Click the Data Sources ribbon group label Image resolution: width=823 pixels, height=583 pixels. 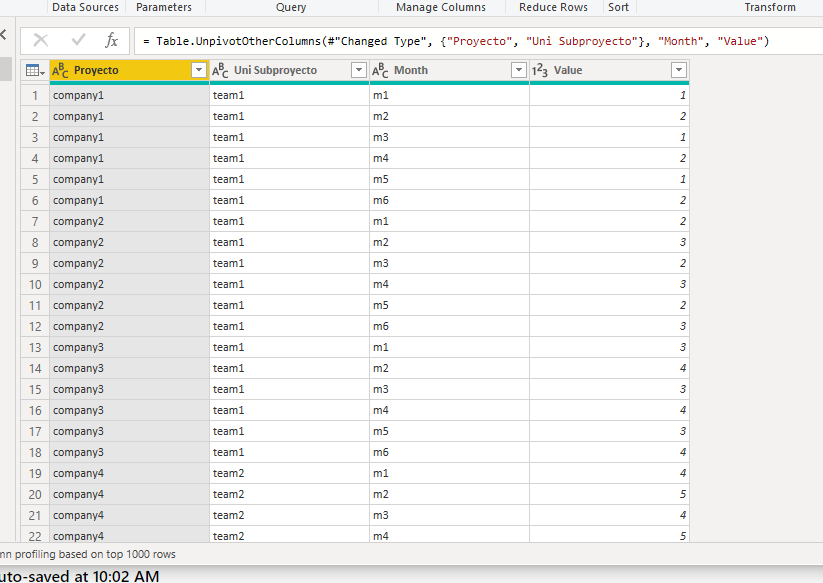tap(85, 7)
